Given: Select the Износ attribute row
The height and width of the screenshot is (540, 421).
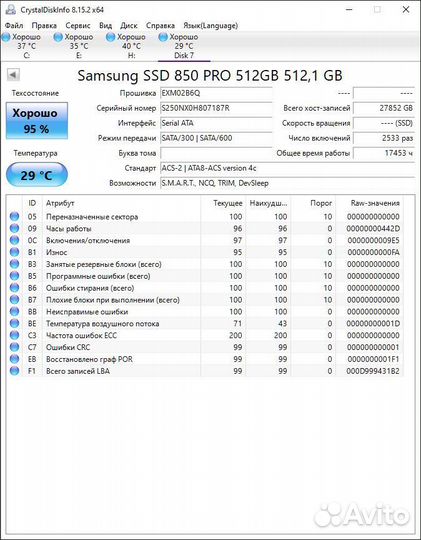Looking at the screenshot, I should (x=205, y=252).
